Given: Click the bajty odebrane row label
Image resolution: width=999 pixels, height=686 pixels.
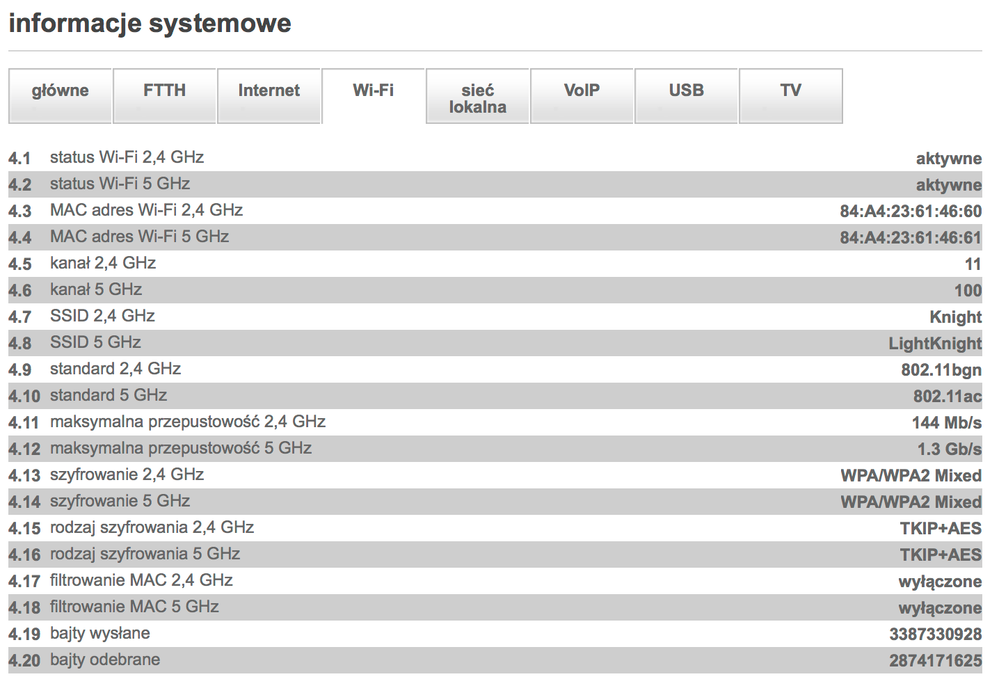Looking at the screenshot, I should 105,660.
